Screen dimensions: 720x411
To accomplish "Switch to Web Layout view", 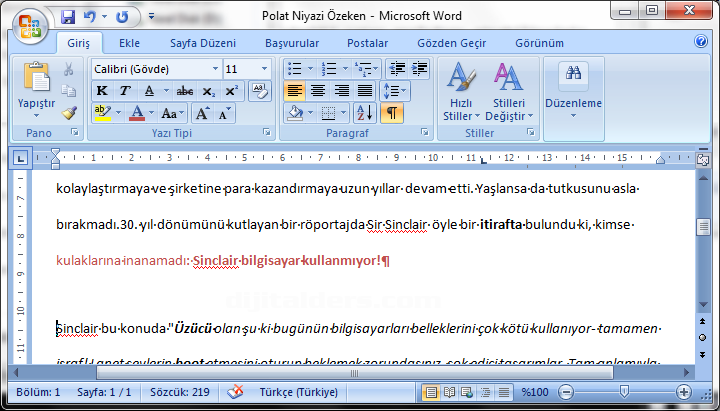I will 467,392.
